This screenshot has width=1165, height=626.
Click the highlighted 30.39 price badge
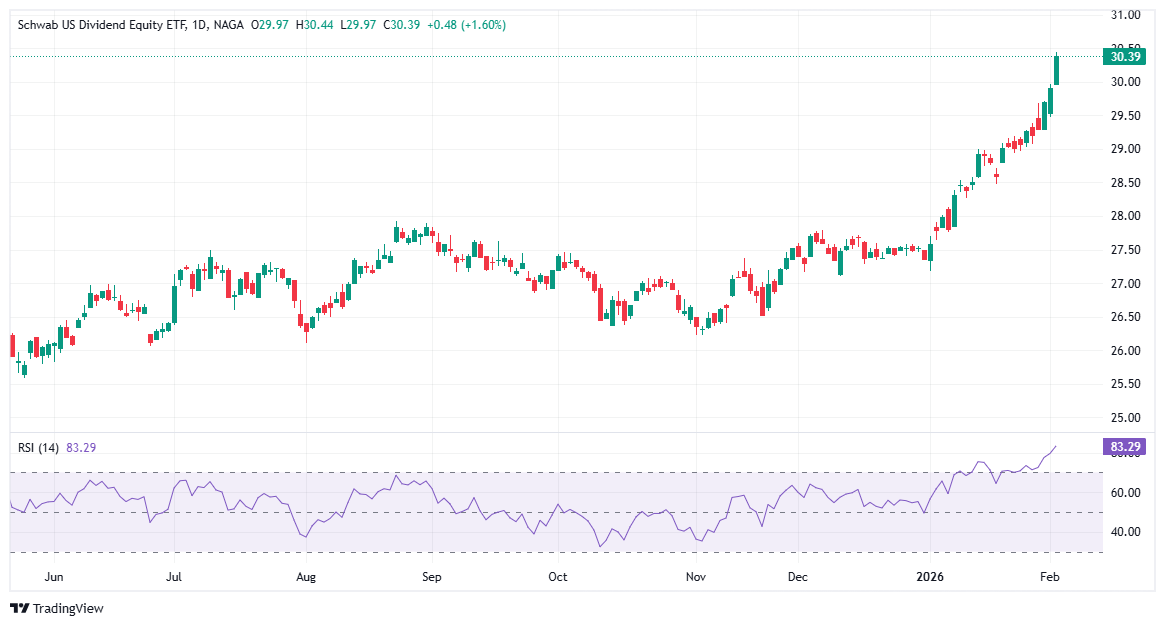pyautogui.click(x=1123, y=58)
